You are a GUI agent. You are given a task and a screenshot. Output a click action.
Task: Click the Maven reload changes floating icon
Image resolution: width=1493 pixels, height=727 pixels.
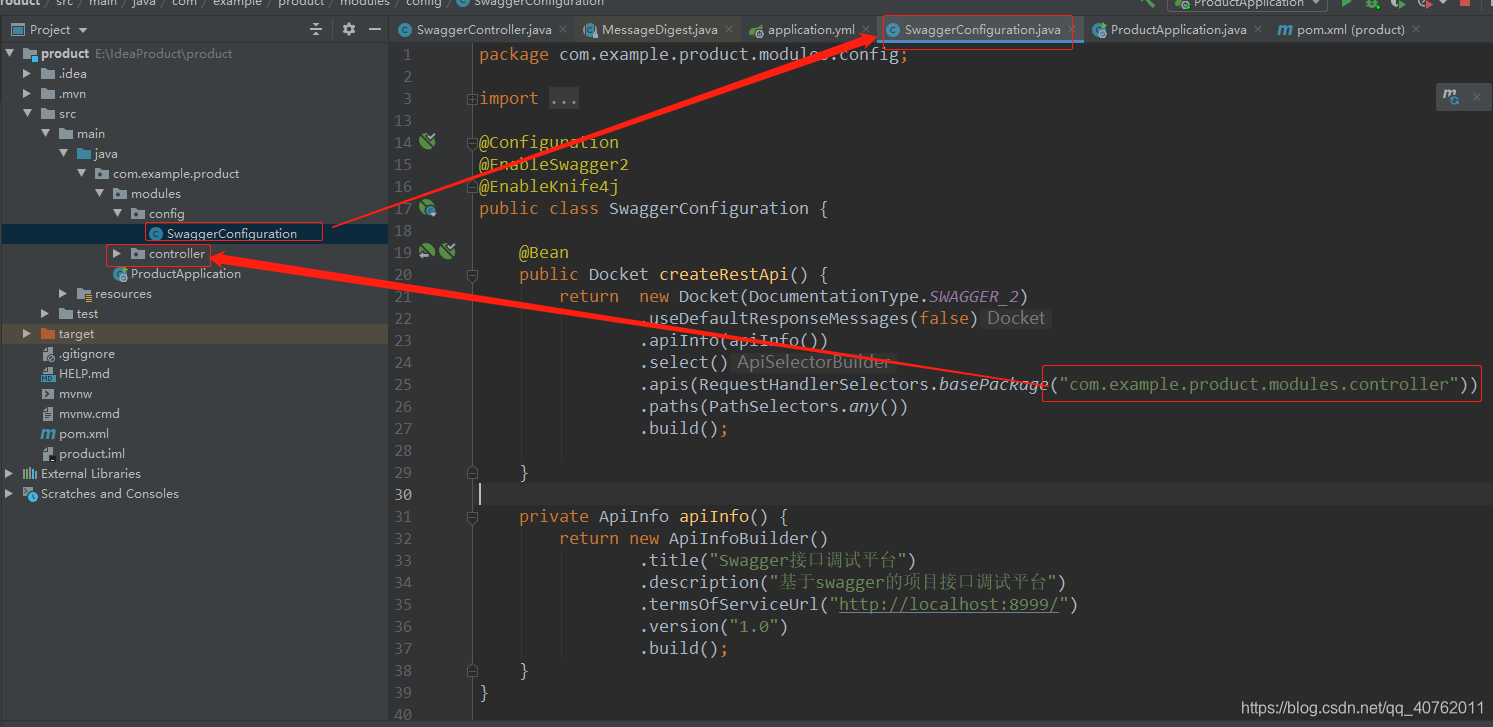1450,97
